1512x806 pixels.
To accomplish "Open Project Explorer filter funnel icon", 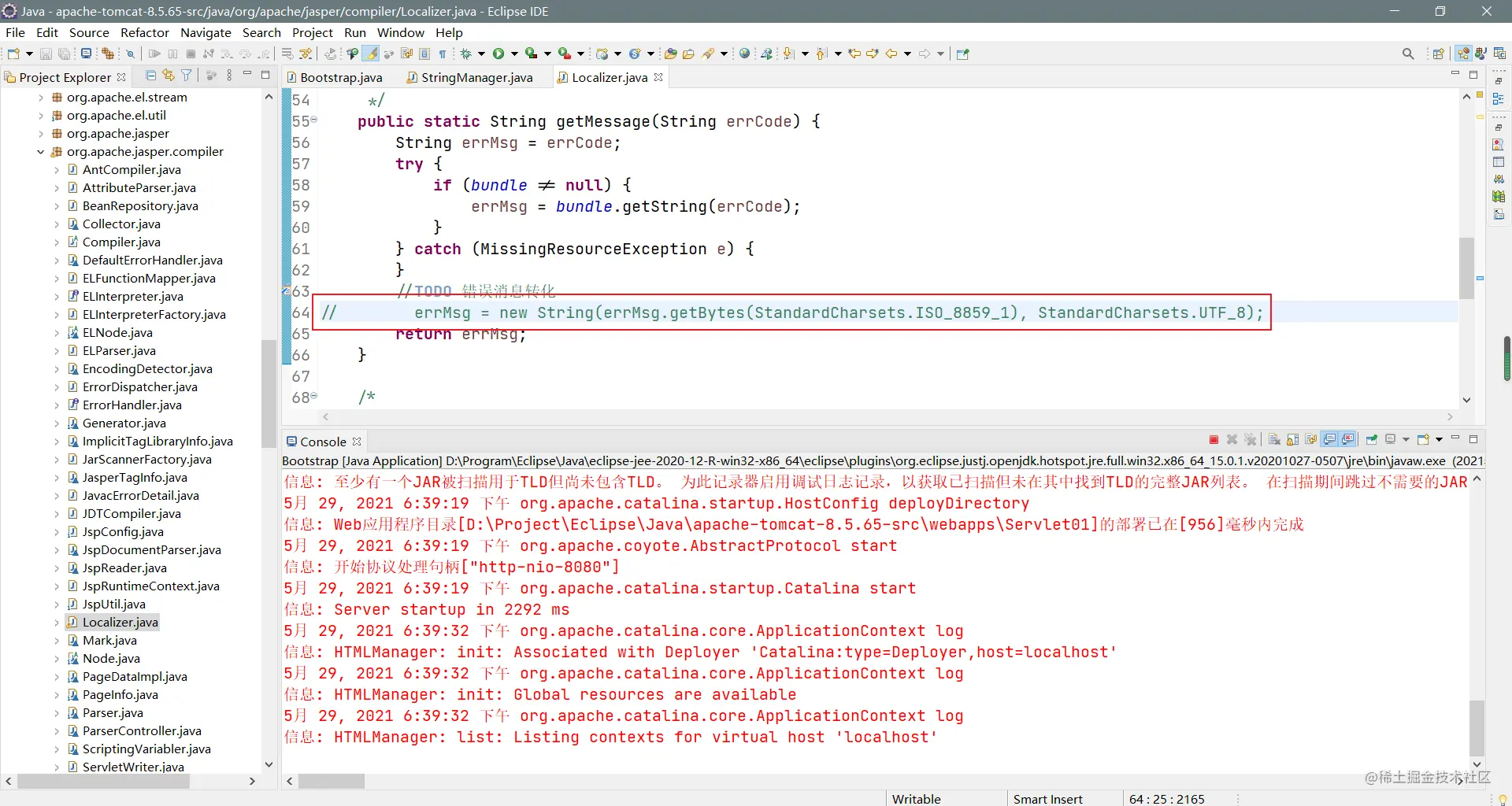I will [x=186, y=76].
